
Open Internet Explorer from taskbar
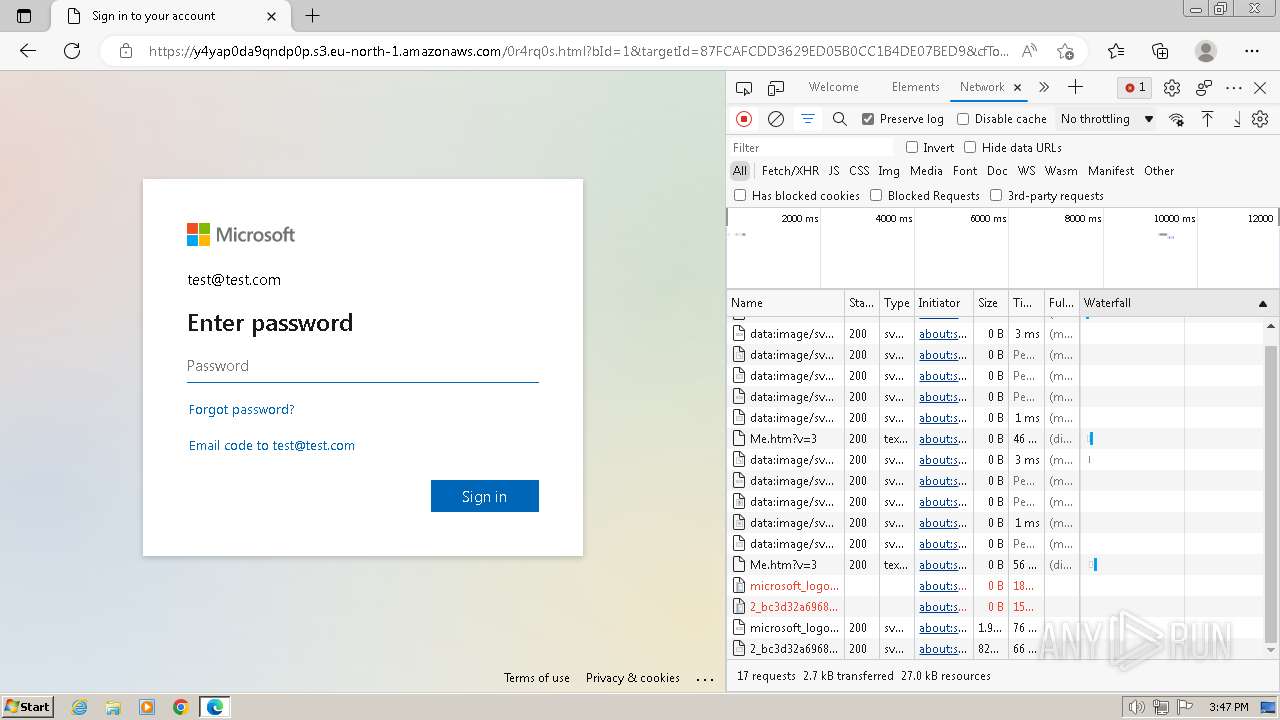[x=79, y=707]
